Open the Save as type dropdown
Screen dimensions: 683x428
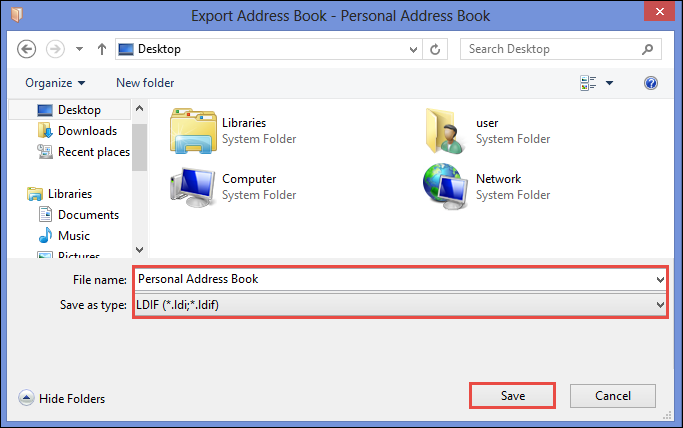[x=400, y=305]
